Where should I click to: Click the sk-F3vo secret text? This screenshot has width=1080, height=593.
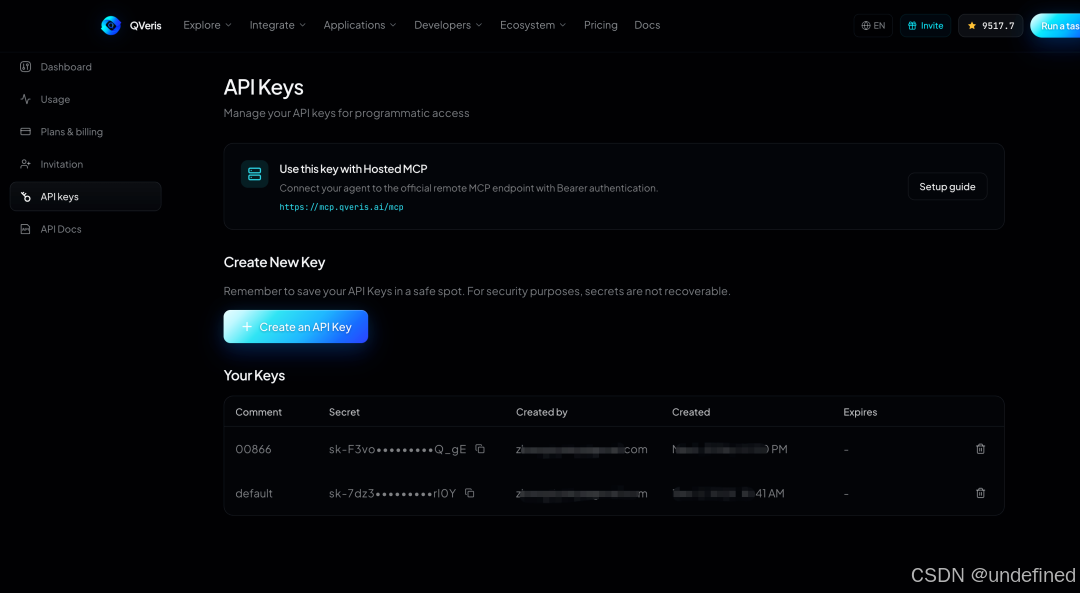(397, 449)
